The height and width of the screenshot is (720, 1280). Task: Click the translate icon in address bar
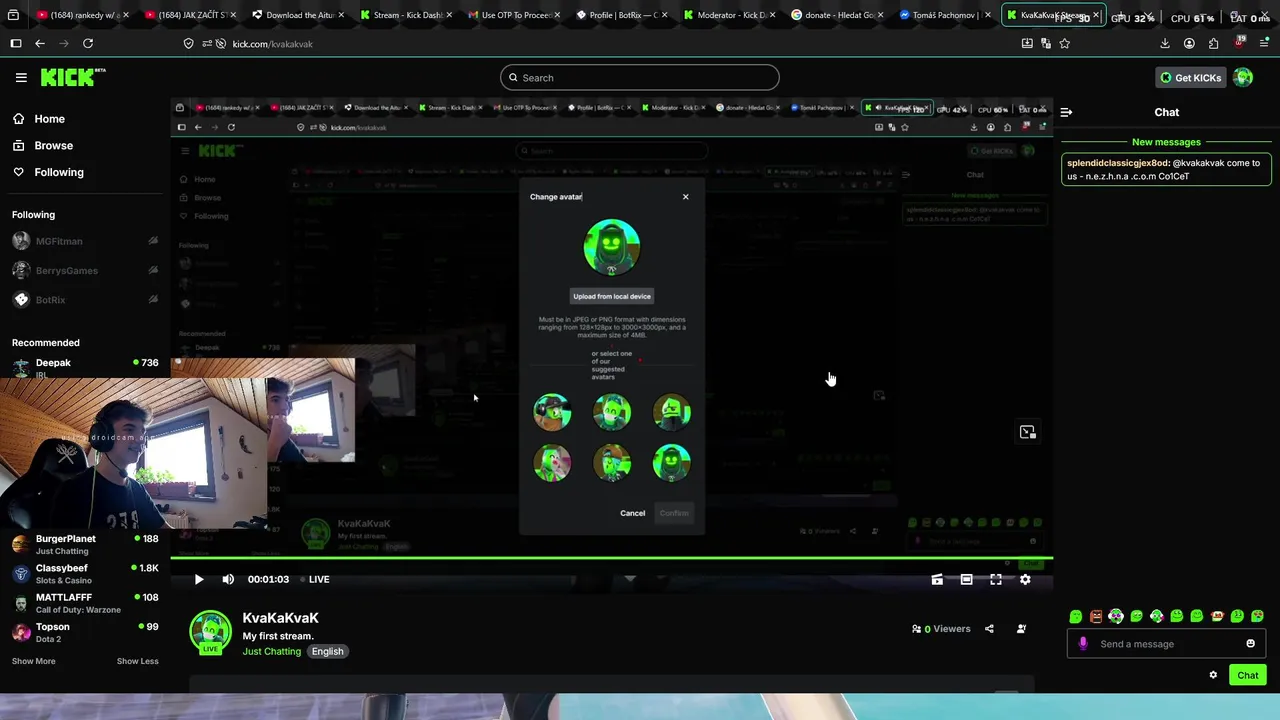click(x=1045, y=43)
